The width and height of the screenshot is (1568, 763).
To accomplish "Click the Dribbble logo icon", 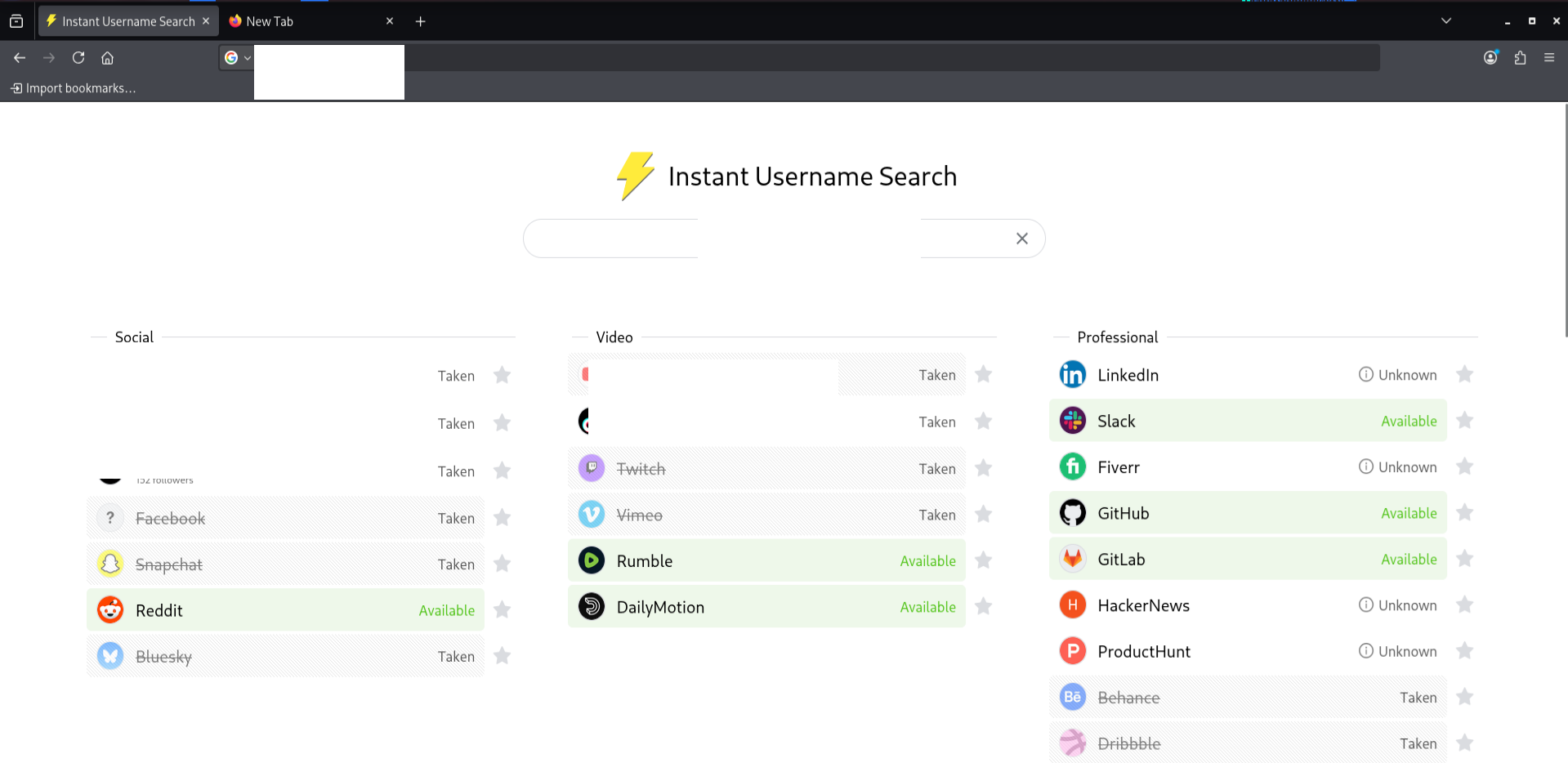I will point(1073,743).
